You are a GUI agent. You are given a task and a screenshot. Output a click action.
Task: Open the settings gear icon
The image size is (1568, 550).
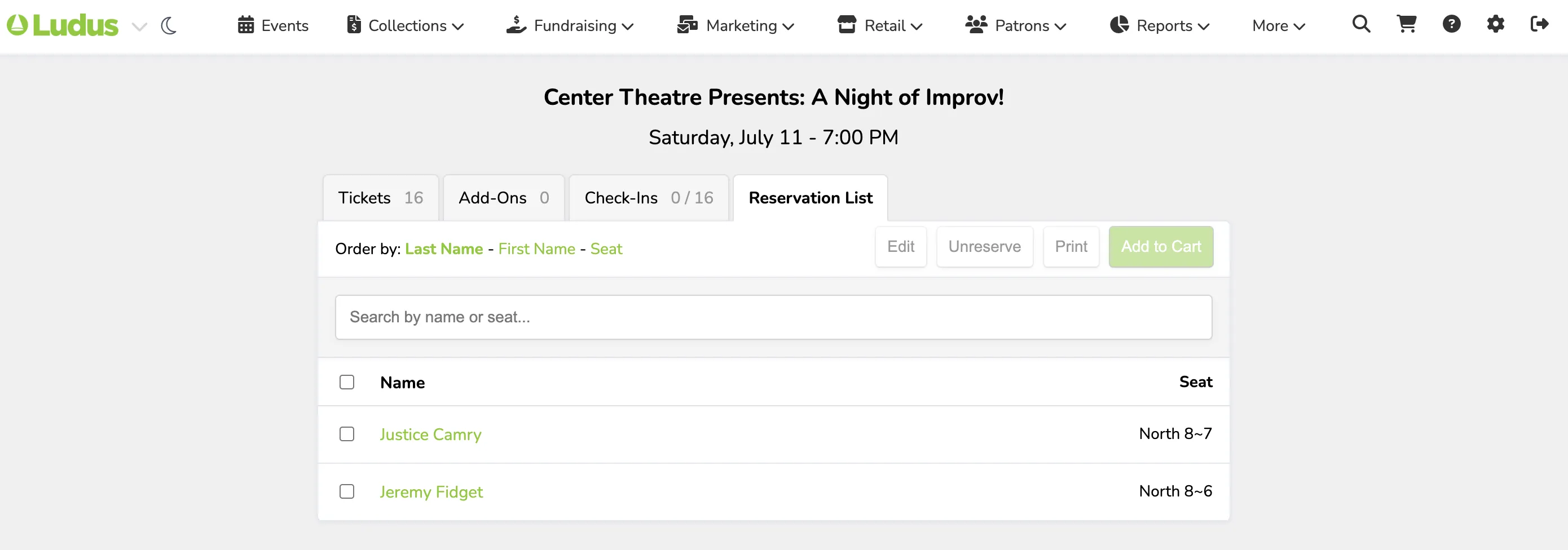1496,24
